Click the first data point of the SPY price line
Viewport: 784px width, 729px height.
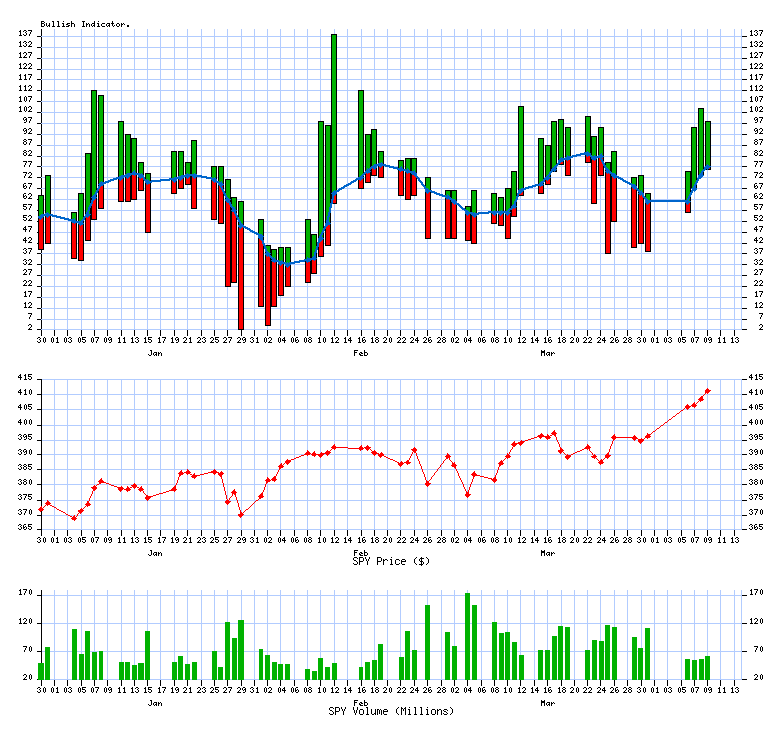(x=41, y=510)
